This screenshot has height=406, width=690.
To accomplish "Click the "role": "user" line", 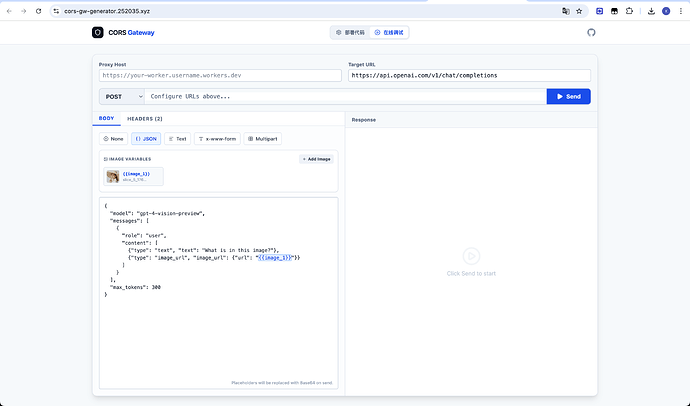I will click(144, 236).
